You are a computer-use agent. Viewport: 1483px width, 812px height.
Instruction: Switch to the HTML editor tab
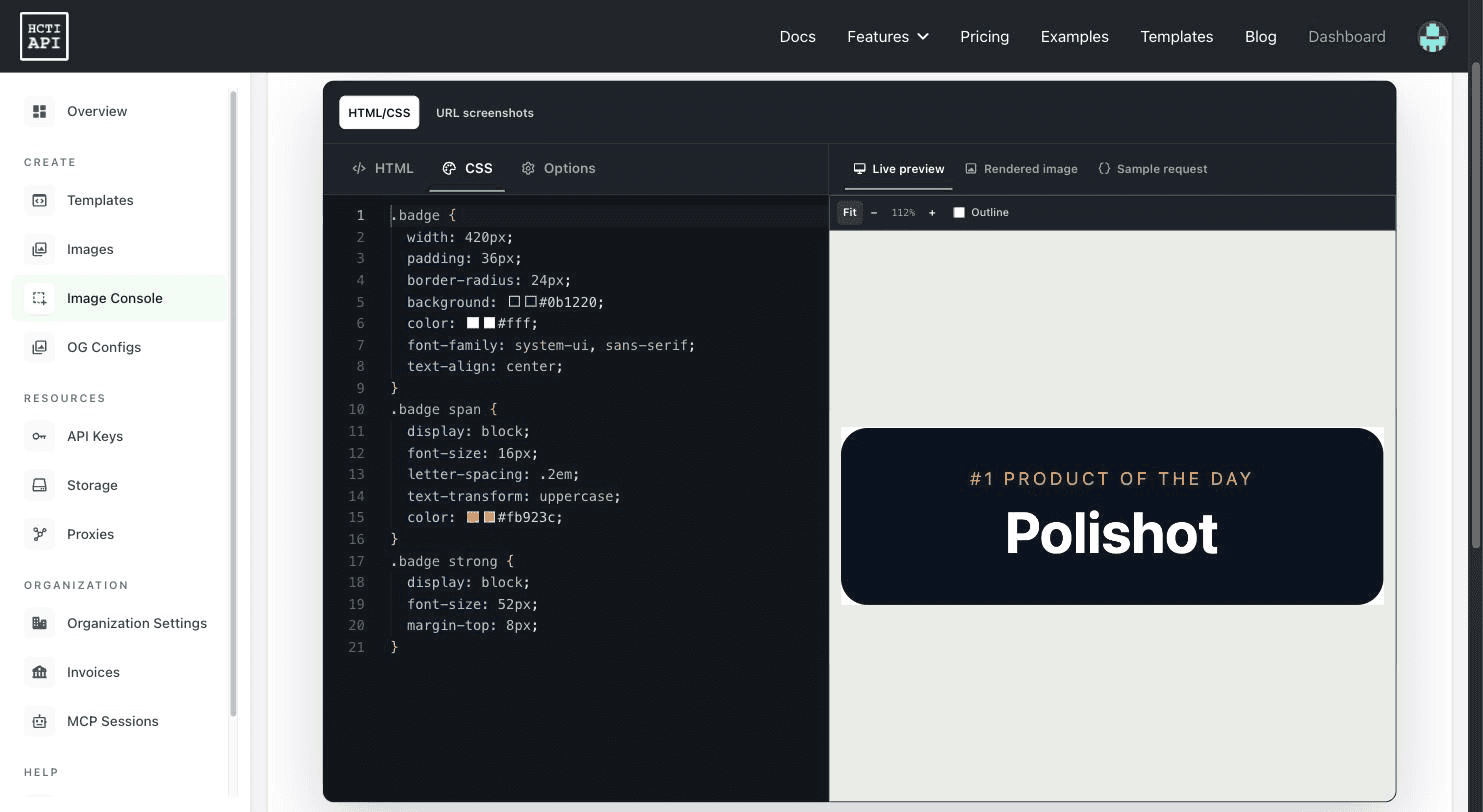click(x=383, y=168)
